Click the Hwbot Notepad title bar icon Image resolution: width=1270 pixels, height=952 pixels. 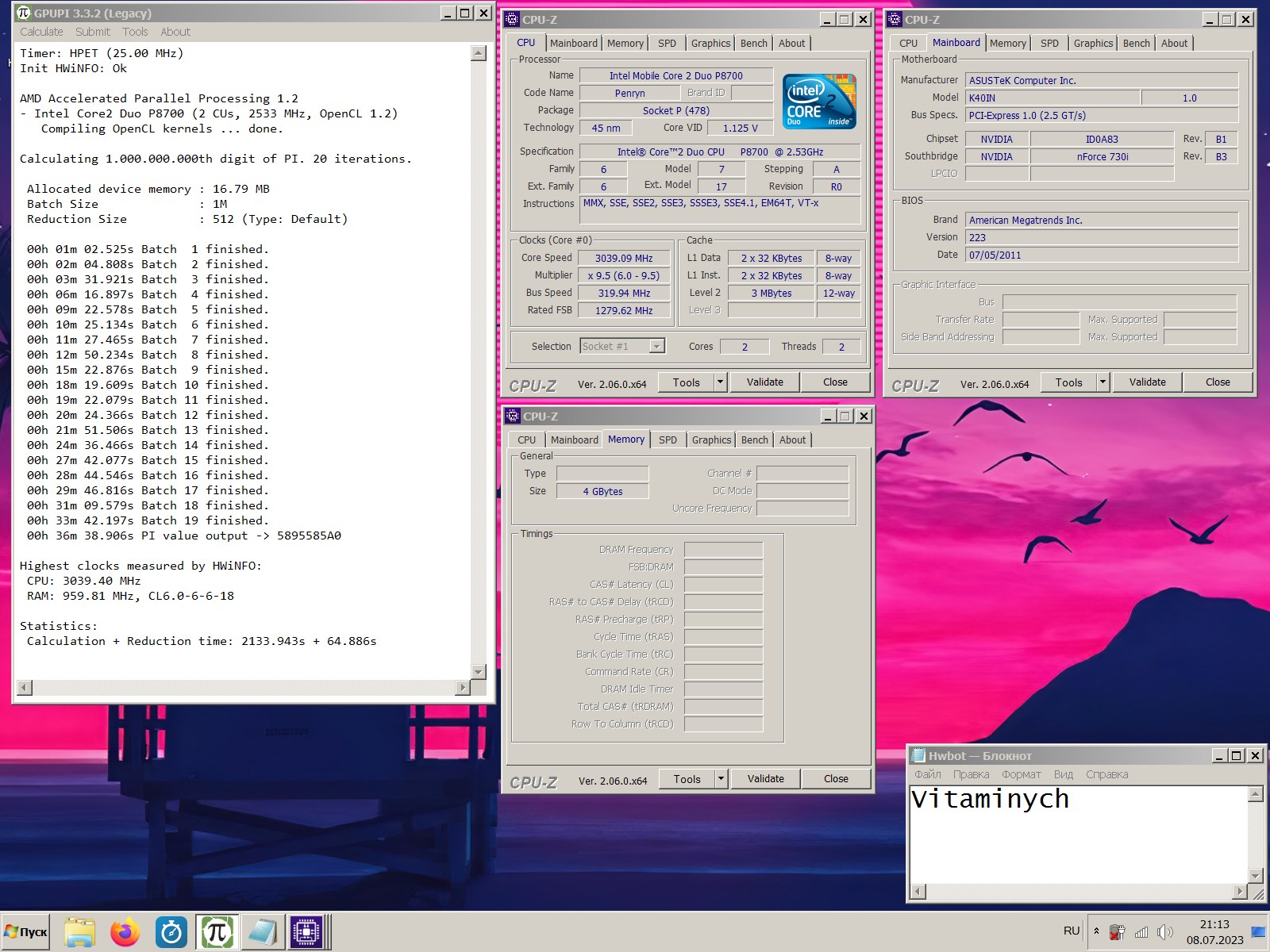tap(918, 755)
